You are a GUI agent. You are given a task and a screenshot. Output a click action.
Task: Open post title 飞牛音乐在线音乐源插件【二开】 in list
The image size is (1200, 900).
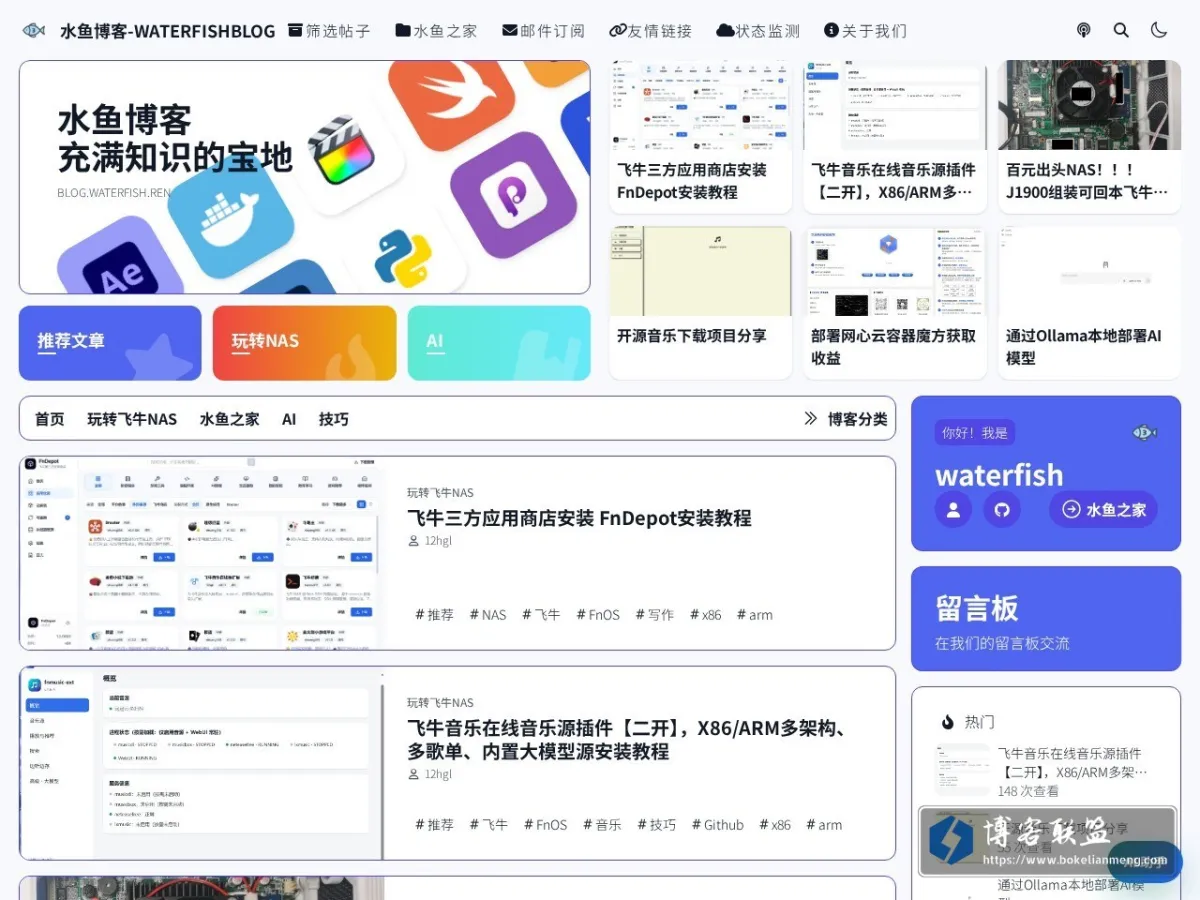[x=628, y=740]
